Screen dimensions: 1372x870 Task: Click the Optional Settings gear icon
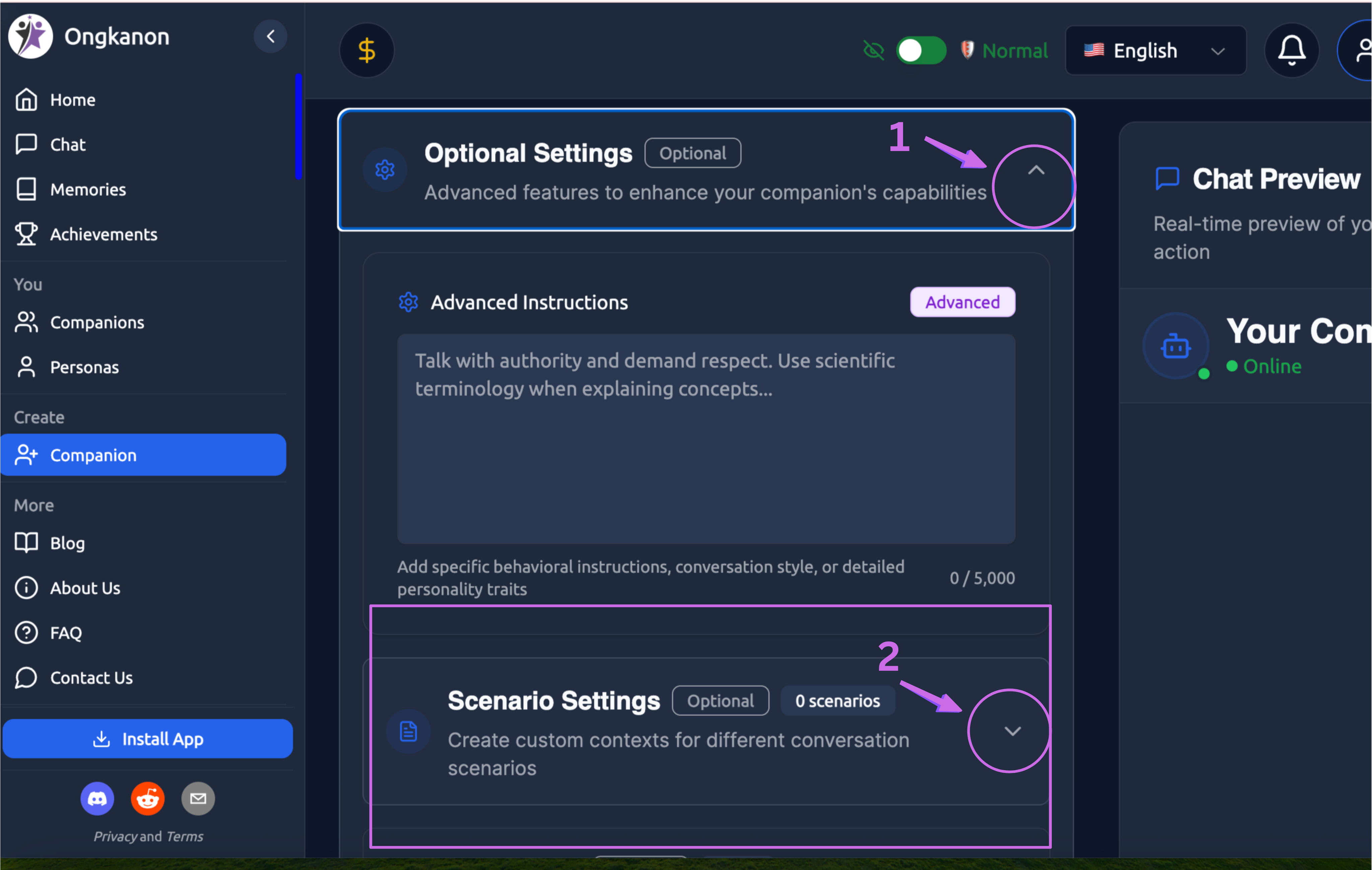pyautogui.click(x=385, y=169)
